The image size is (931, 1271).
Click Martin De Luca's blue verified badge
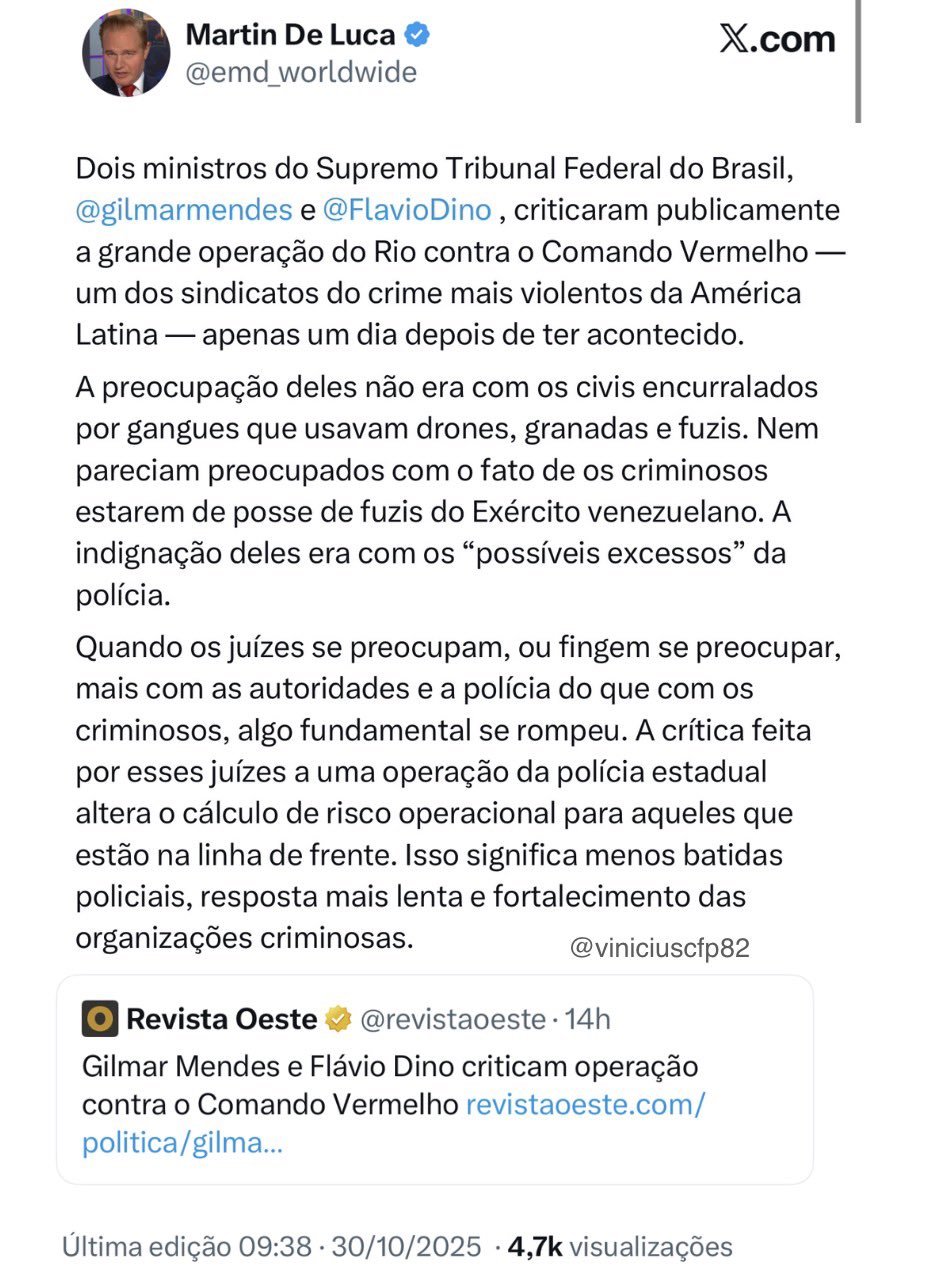tap(417, 35)
